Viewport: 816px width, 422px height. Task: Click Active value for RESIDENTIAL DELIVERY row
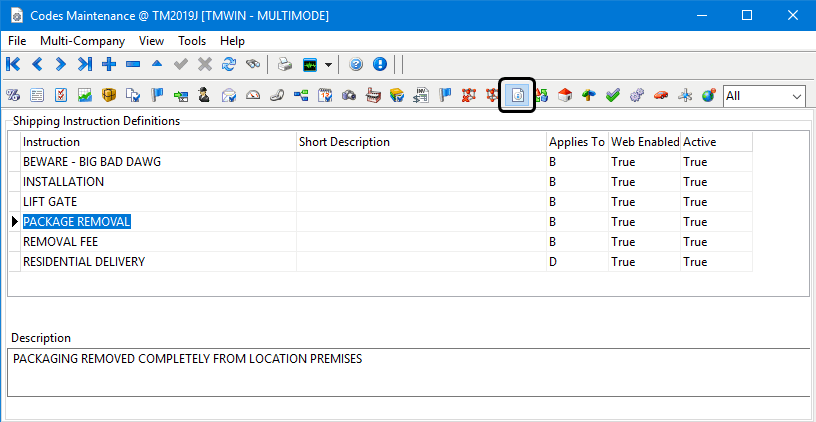coord(716,262)
